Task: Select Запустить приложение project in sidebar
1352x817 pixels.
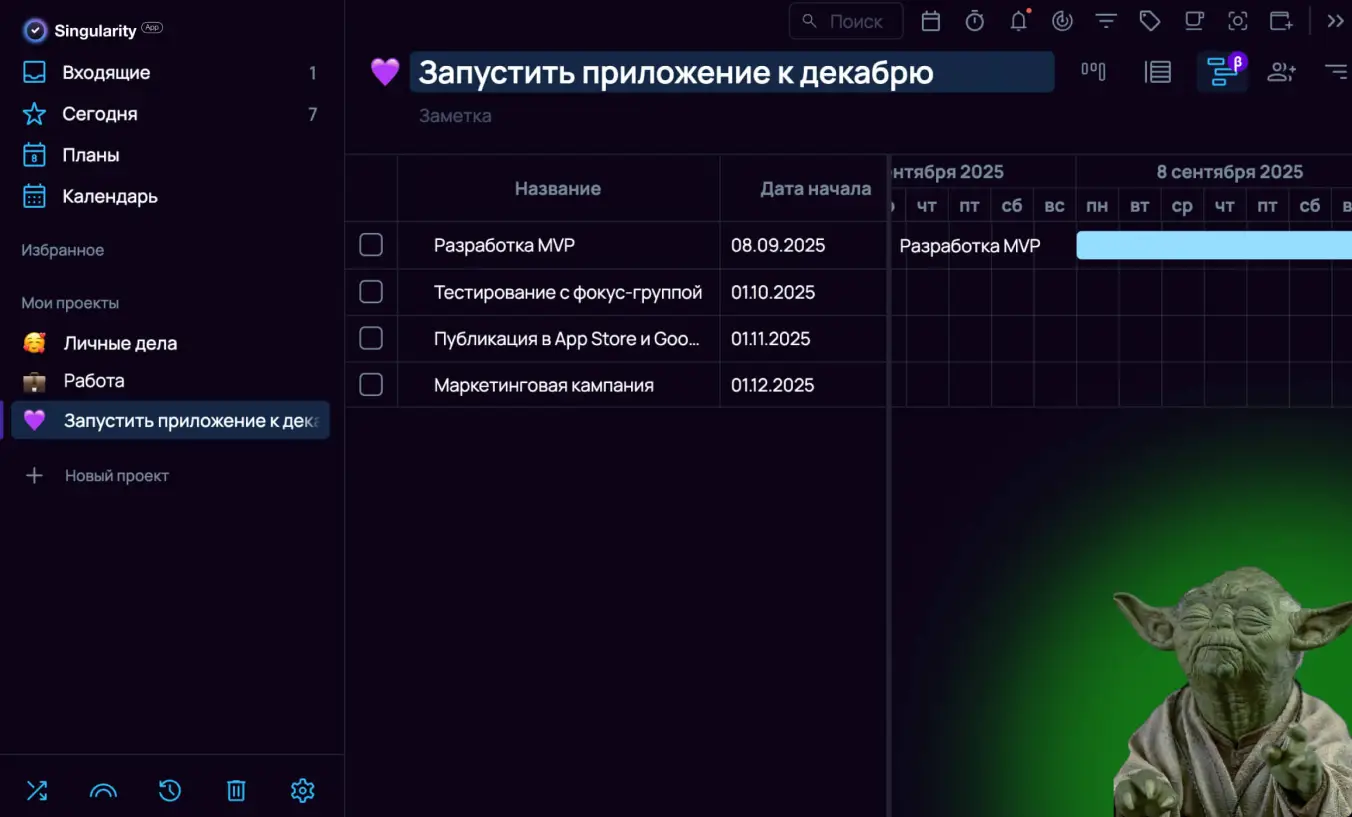Action: tap(170, 420)
